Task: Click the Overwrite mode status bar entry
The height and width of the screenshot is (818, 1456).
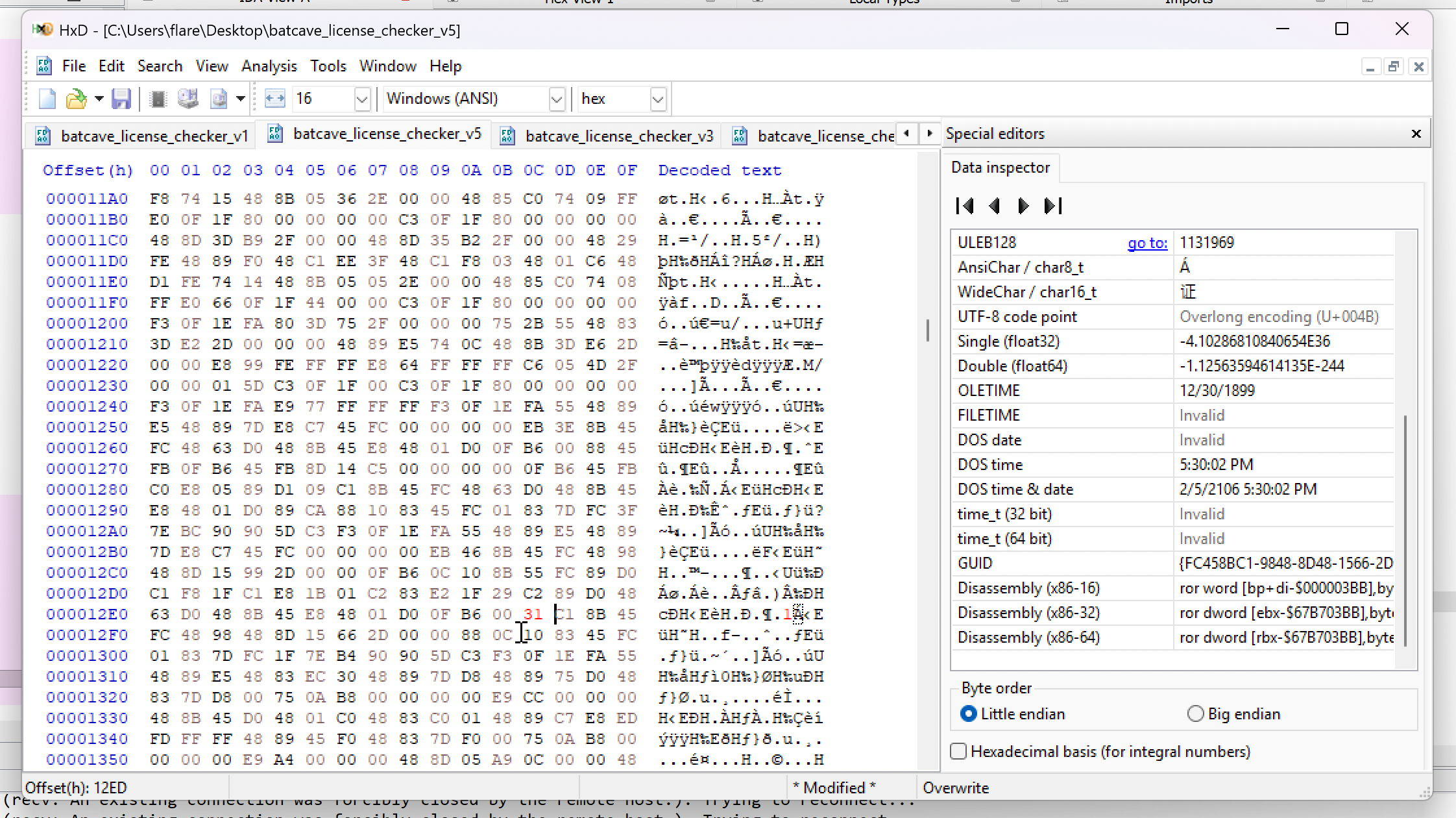Action: tap(956, 788)
